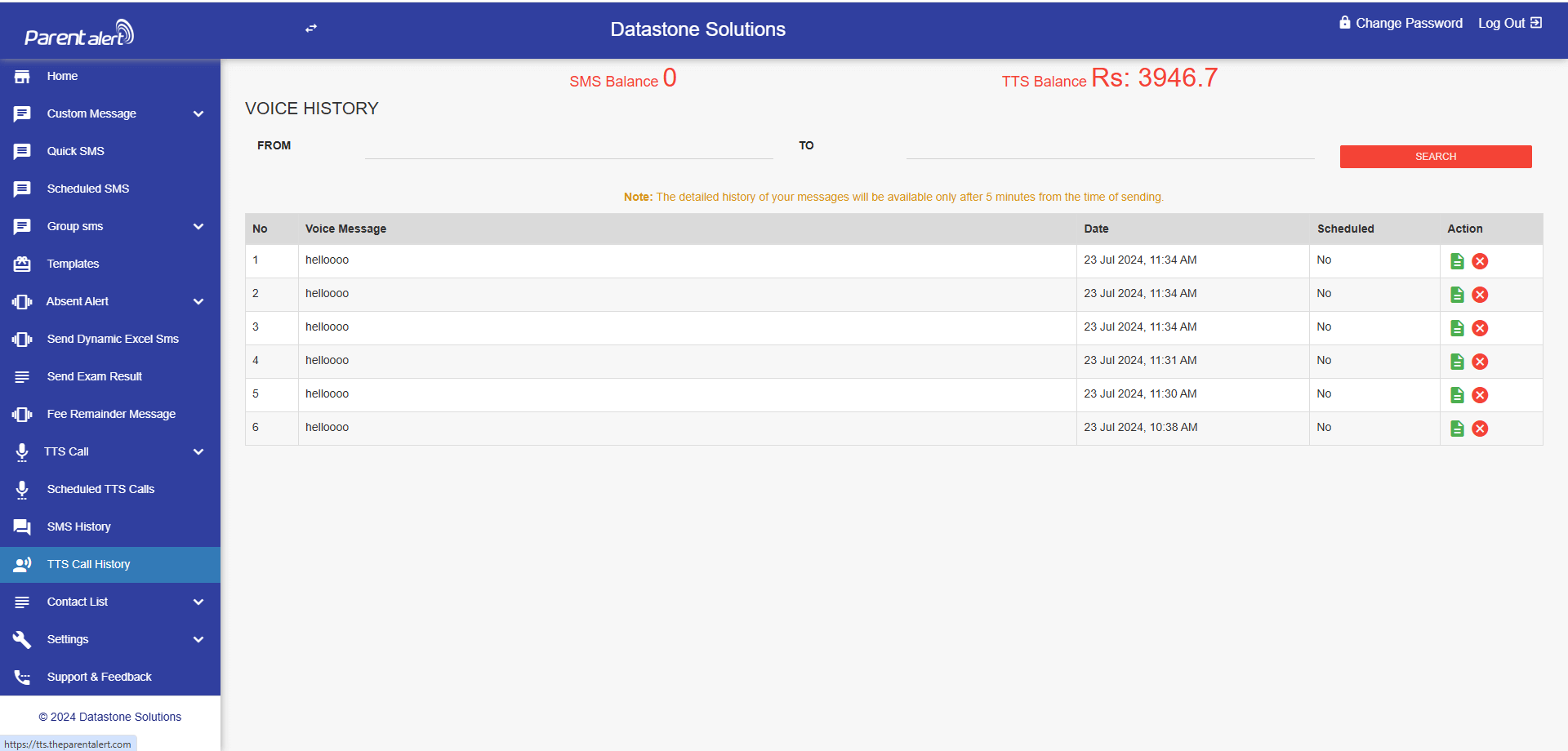Click Log Out link

point(1510,24)
